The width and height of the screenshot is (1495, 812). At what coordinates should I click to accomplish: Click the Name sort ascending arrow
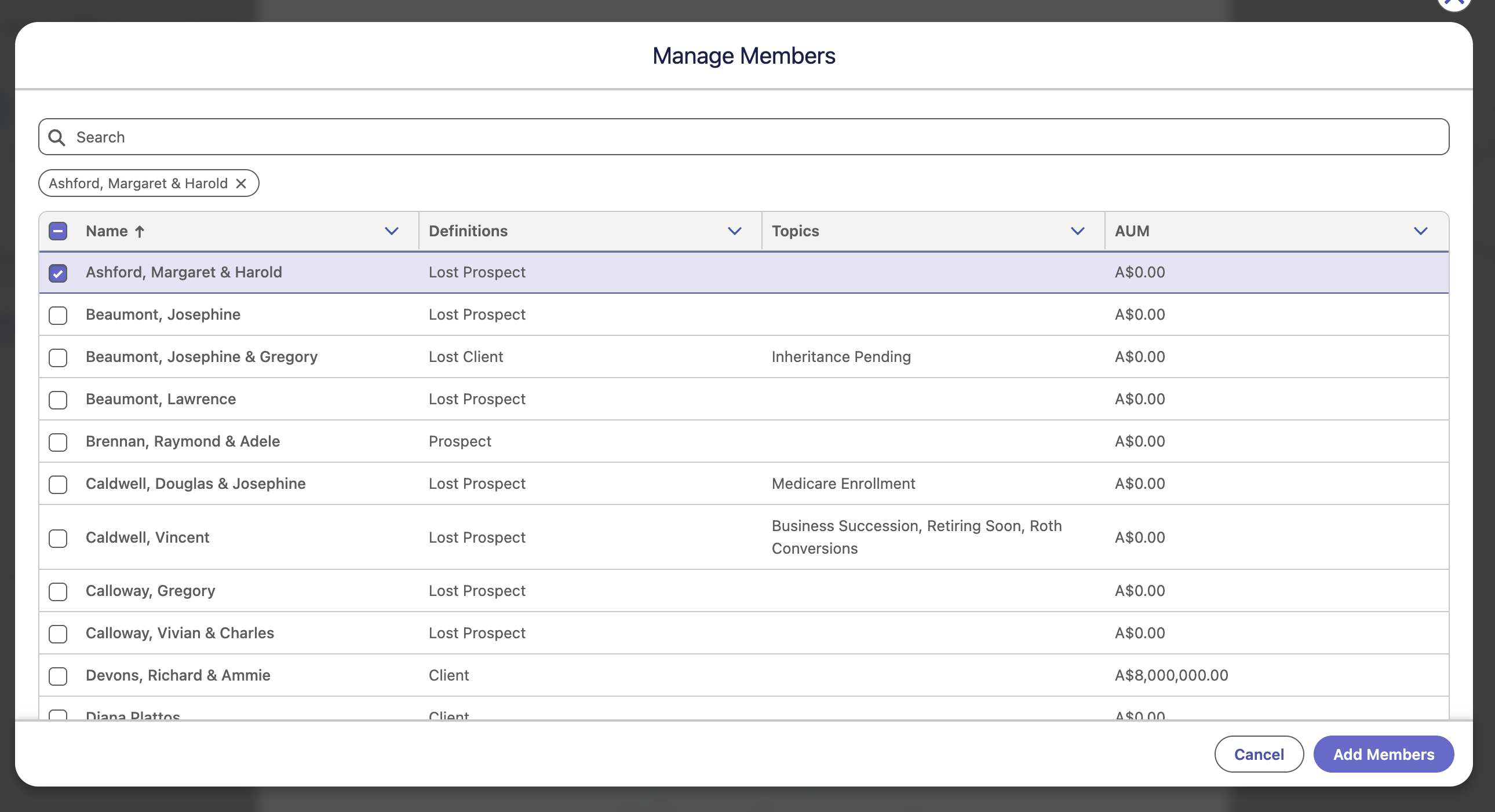tap(139, 232)
